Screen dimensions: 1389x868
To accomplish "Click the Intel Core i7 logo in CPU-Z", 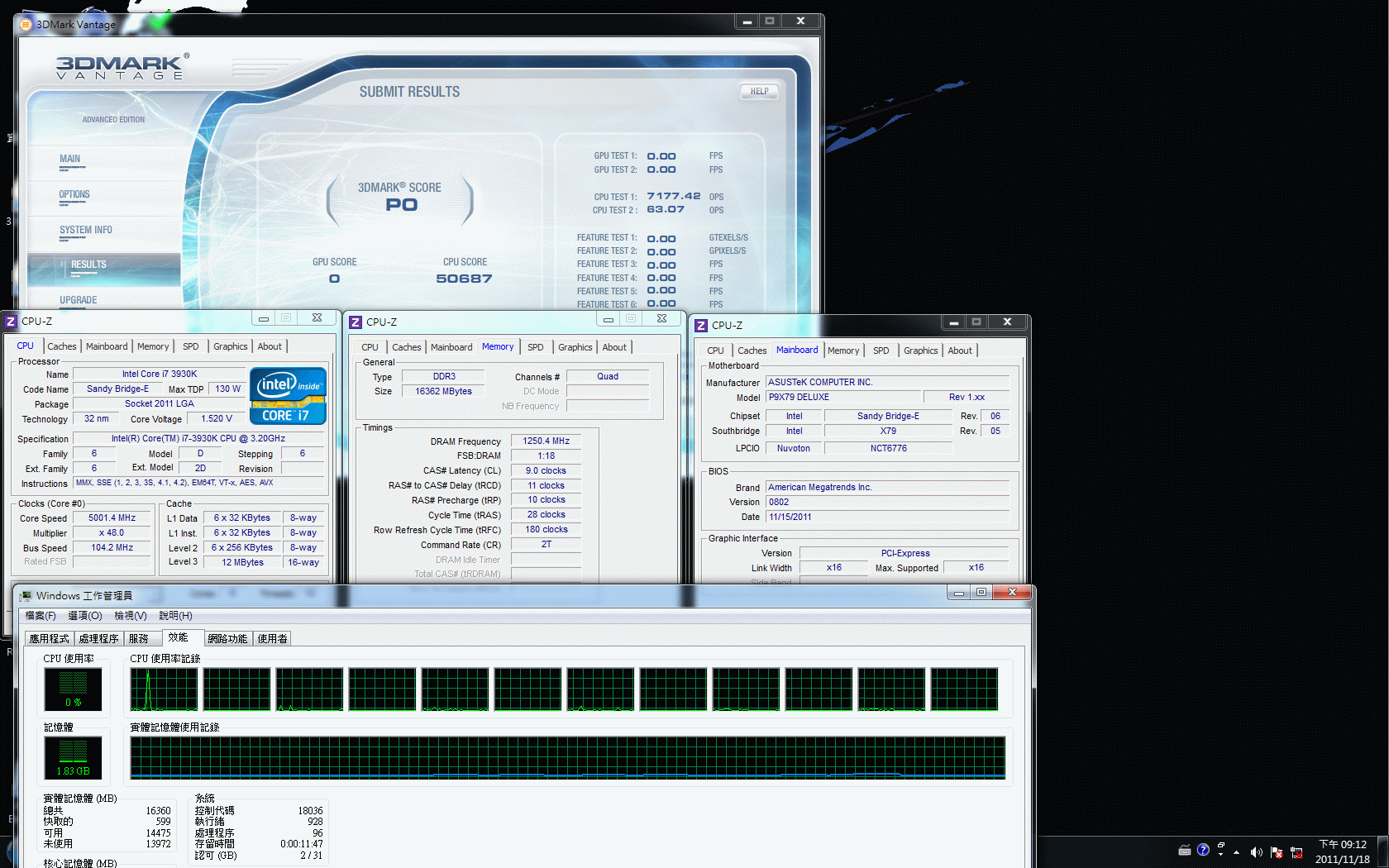I will [288, 396].
